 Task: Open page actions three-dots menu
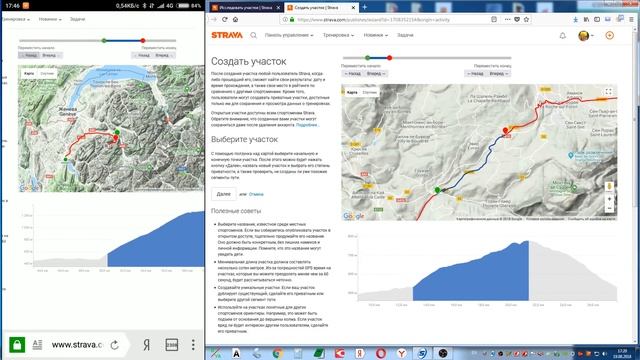point(507,19)
